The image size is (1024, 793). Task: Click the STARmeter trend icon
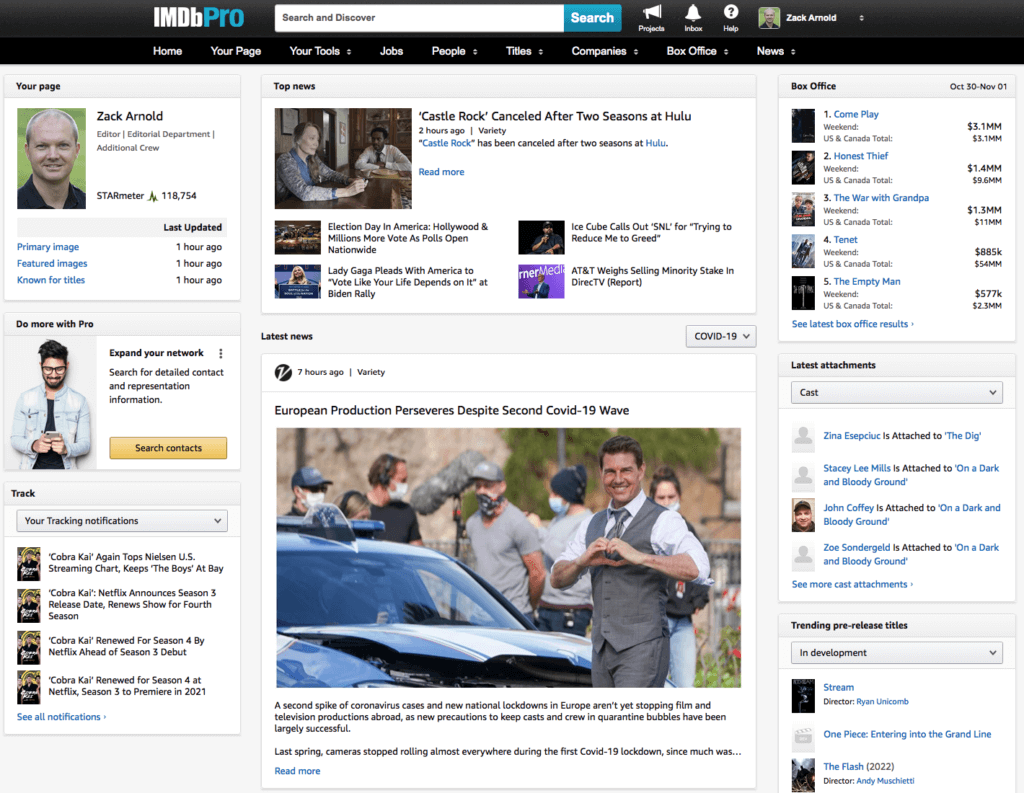click(x=153, y=195)
